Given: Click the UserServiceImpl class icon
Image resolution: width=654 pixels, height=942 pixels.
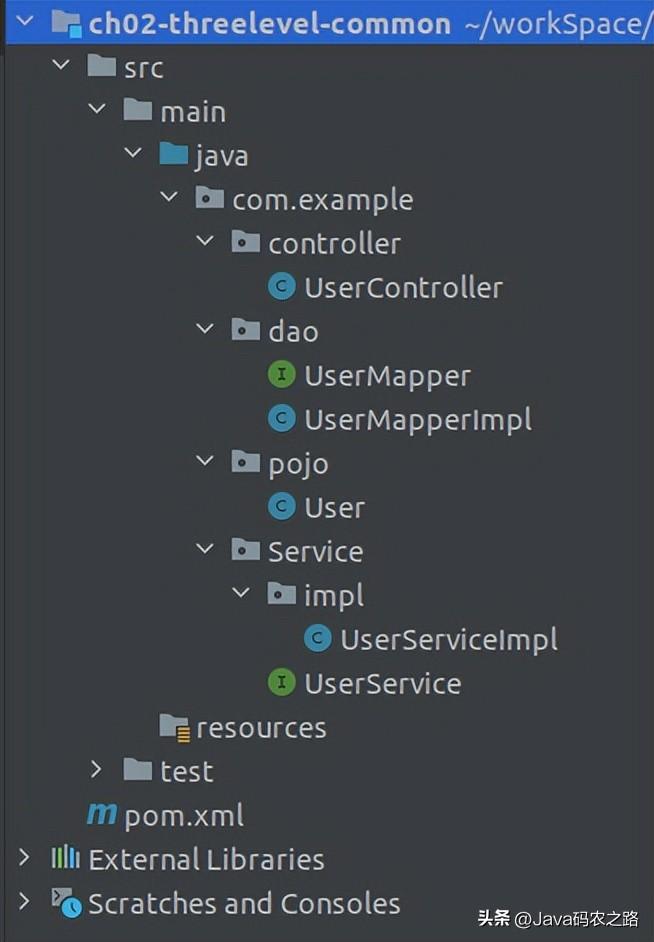Looking at the screenshot, I should [x=318, y=638].
